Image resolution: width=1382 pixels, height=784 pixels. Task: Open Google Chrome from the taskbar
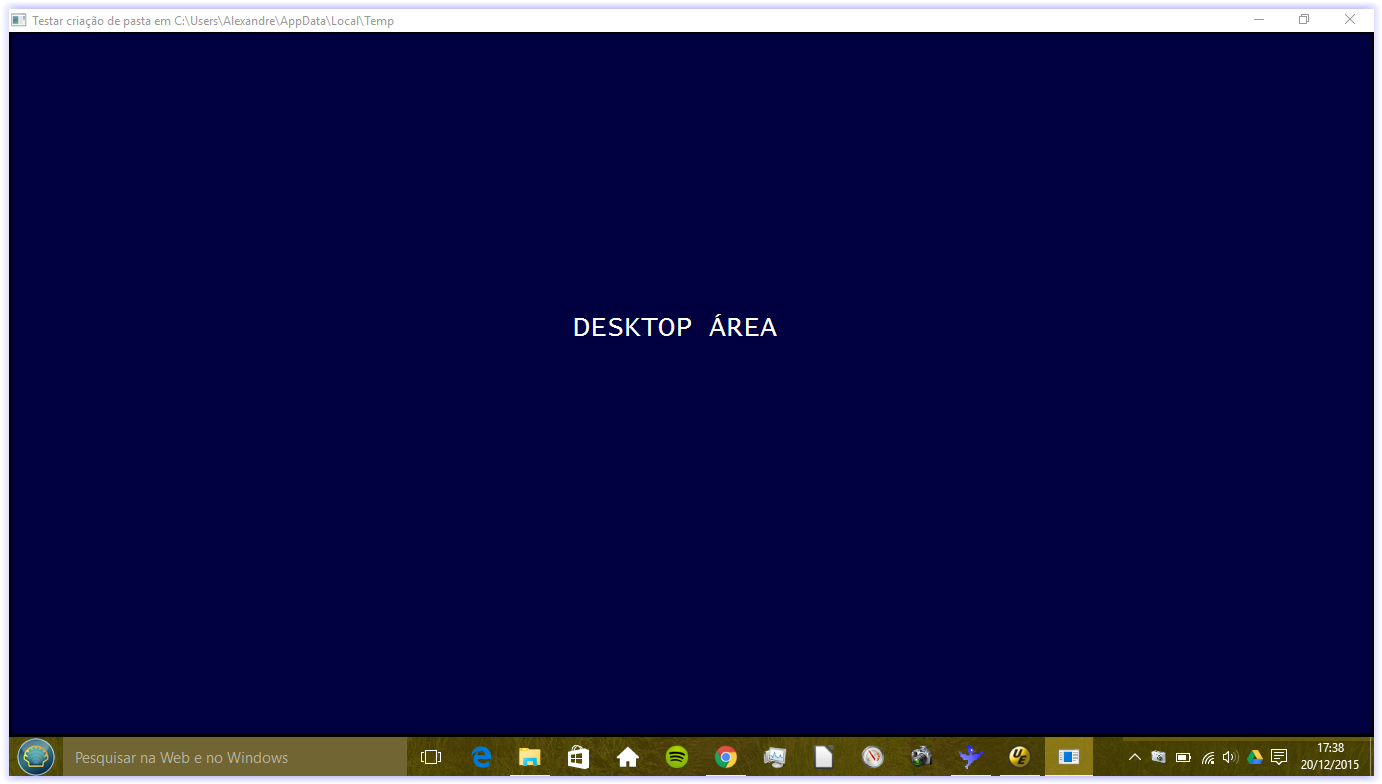pos(726,757)
